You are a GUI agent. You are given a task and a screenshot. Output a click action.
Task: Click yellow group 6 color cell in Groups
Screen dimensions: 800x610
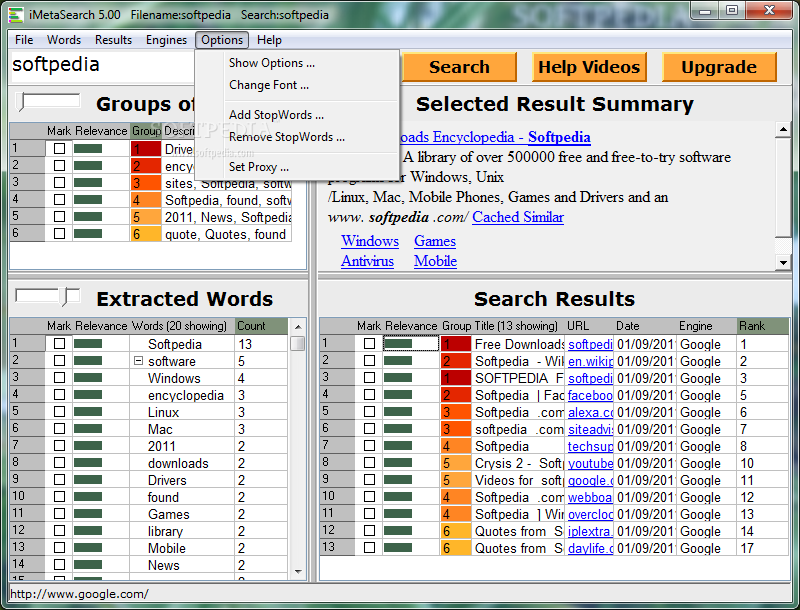[x=146, y=234]
